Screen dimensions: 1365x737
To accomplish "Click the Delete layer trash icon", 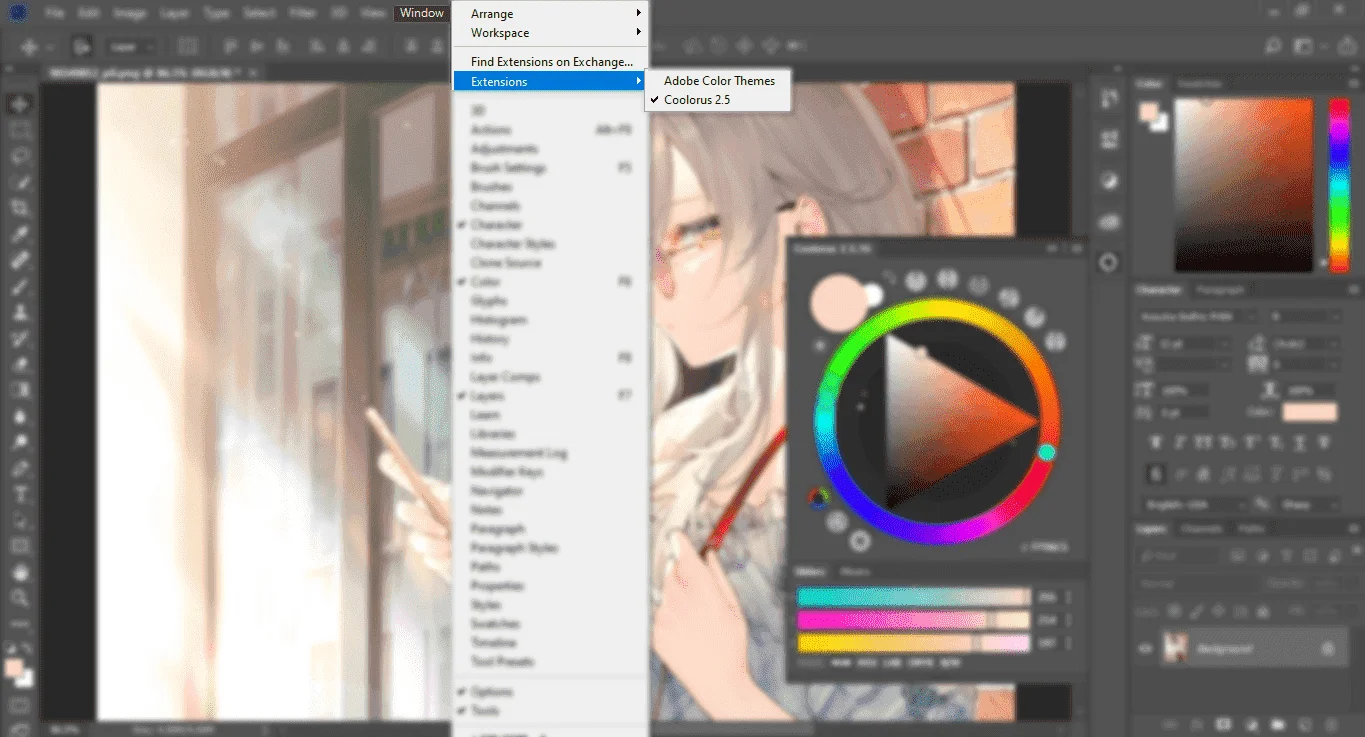I will [x=1332, y=724].
